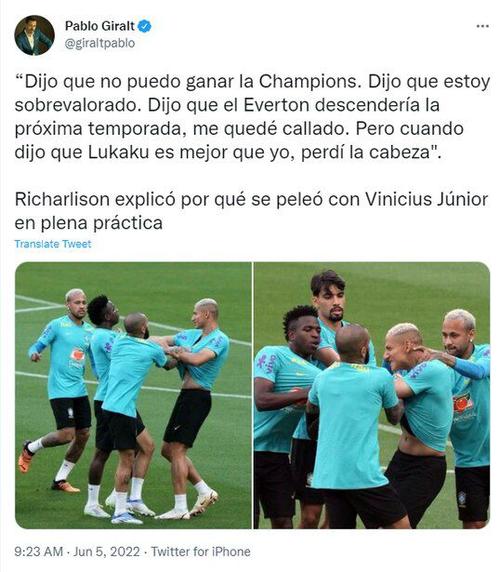Open the three-dot more options menu
Screen dimensions: 500x572
[482, 26]
